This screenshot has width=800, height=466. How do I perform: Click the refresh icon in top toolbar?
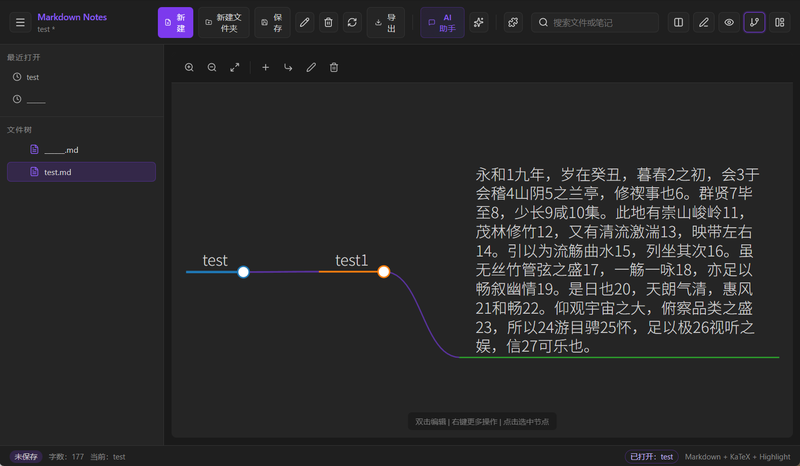(x=352, y=22)
